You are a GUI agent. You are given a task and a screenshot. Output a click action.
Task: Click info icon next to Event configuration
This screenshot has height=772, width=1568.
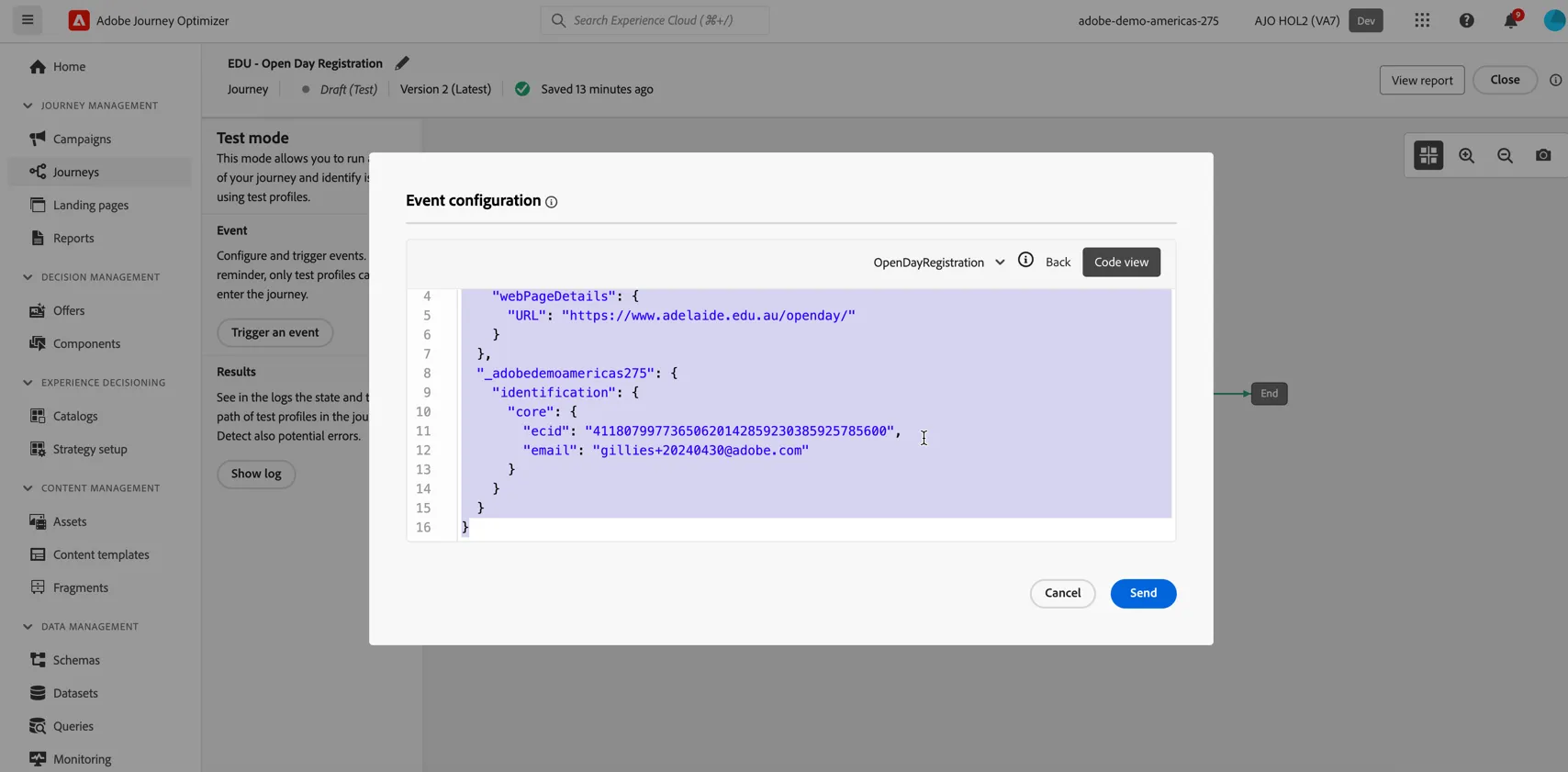552,202
